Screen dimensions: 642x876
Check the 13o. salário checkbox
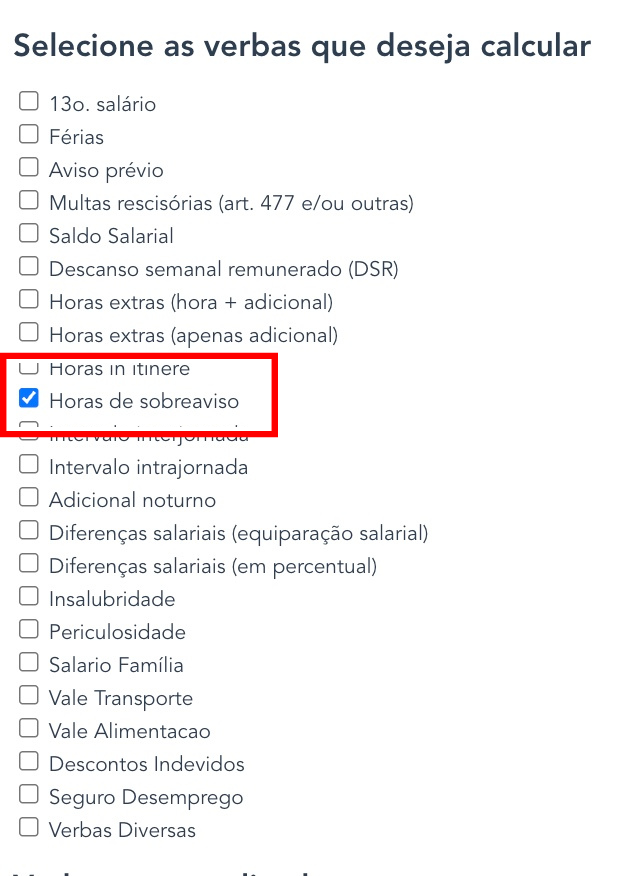point(29,101)
